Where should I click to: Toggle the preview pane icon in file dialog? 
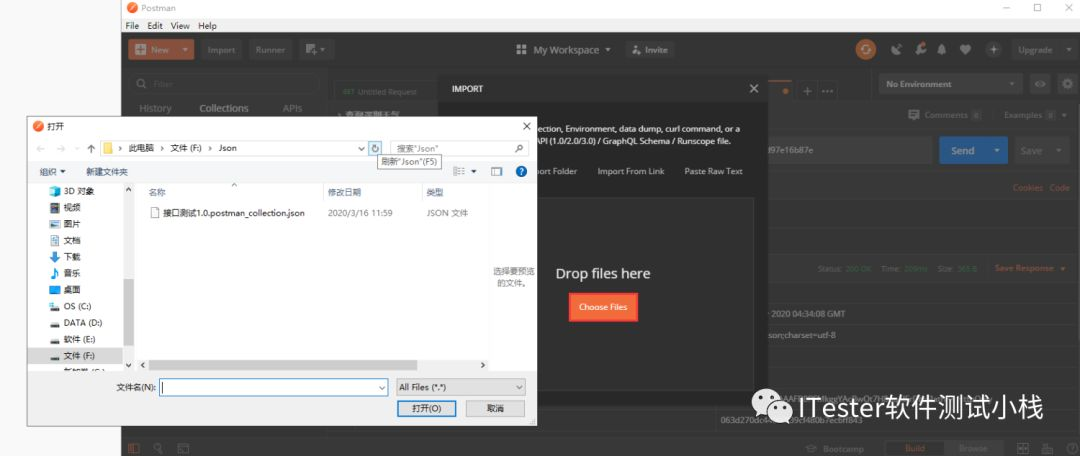(497, 172)
